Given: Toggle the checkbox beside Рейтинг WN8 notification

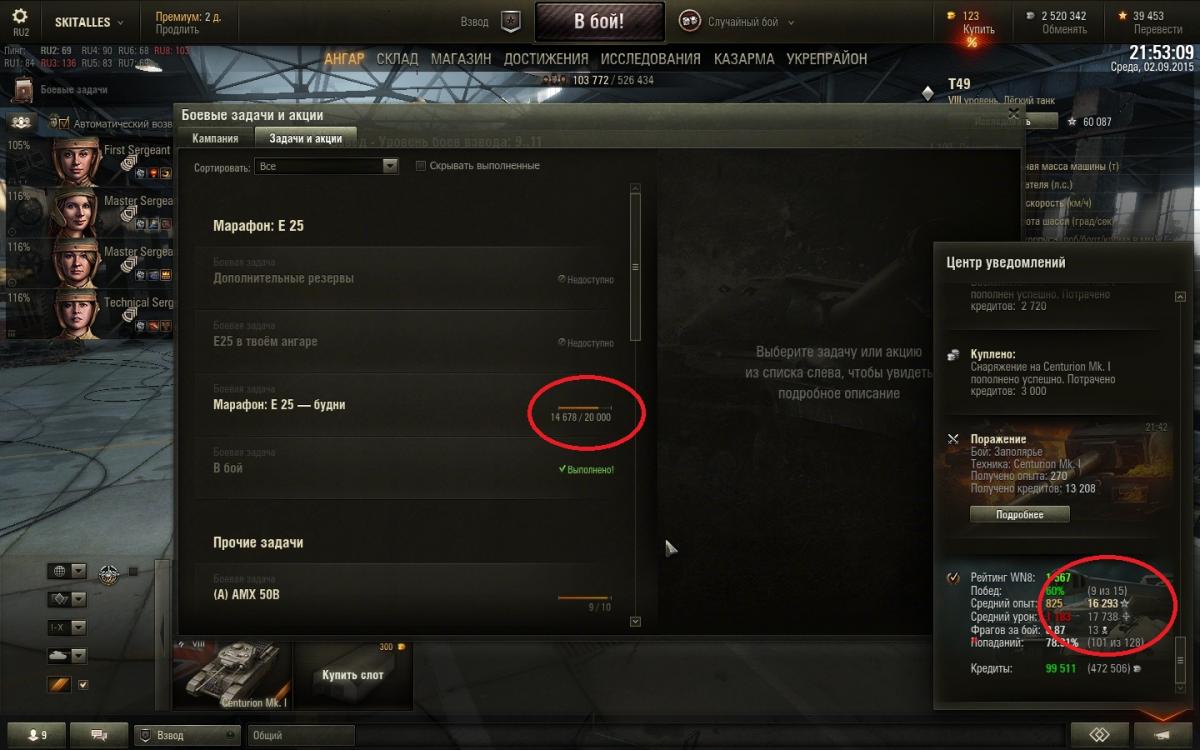Looking at the screenshot, I should [953, 578].
